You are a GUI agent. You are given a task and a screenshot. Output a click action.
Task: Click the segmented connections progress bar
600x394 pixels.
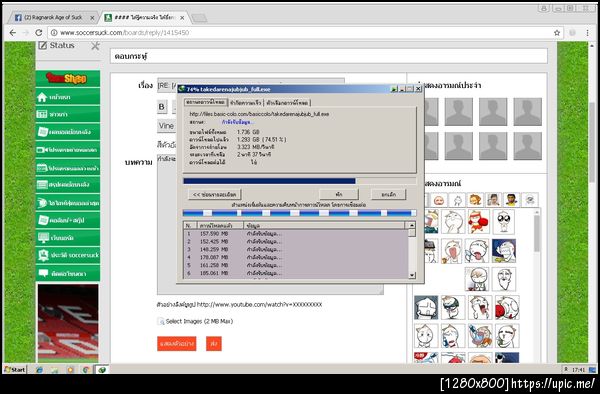(x=300, y=213)
